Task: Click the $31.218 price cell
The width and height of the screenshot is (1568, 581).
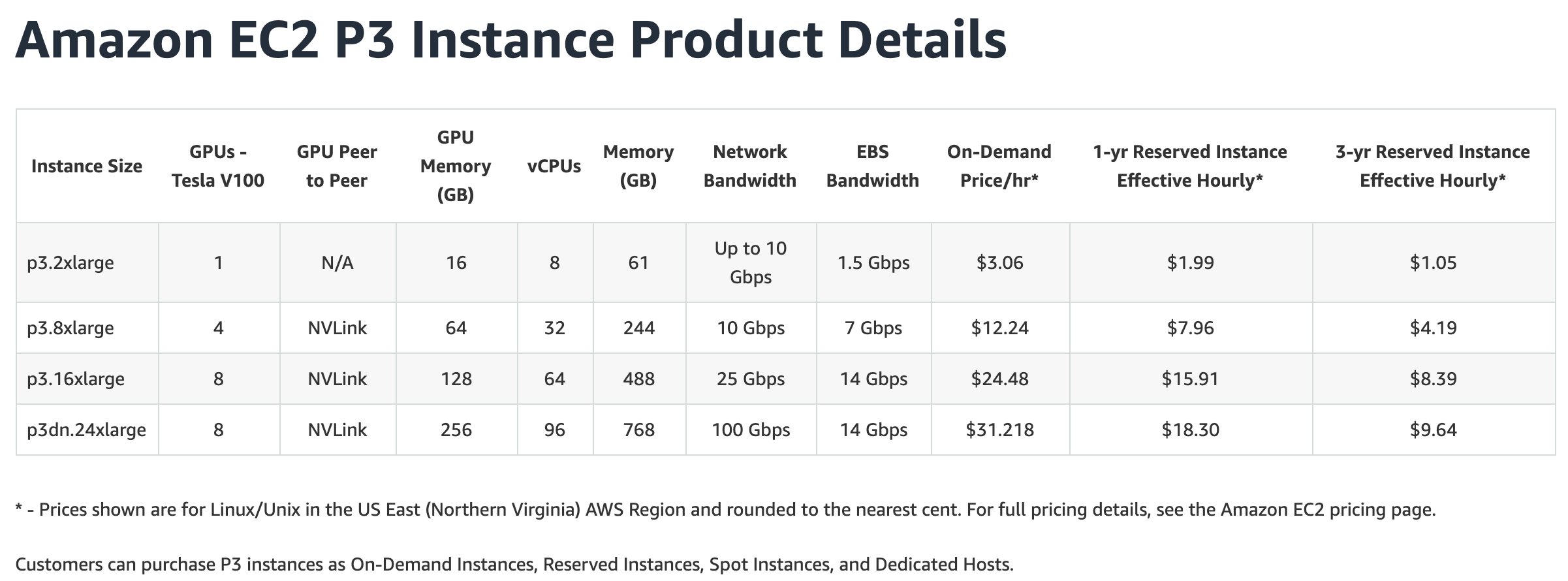Action: (x=999, y=430)
